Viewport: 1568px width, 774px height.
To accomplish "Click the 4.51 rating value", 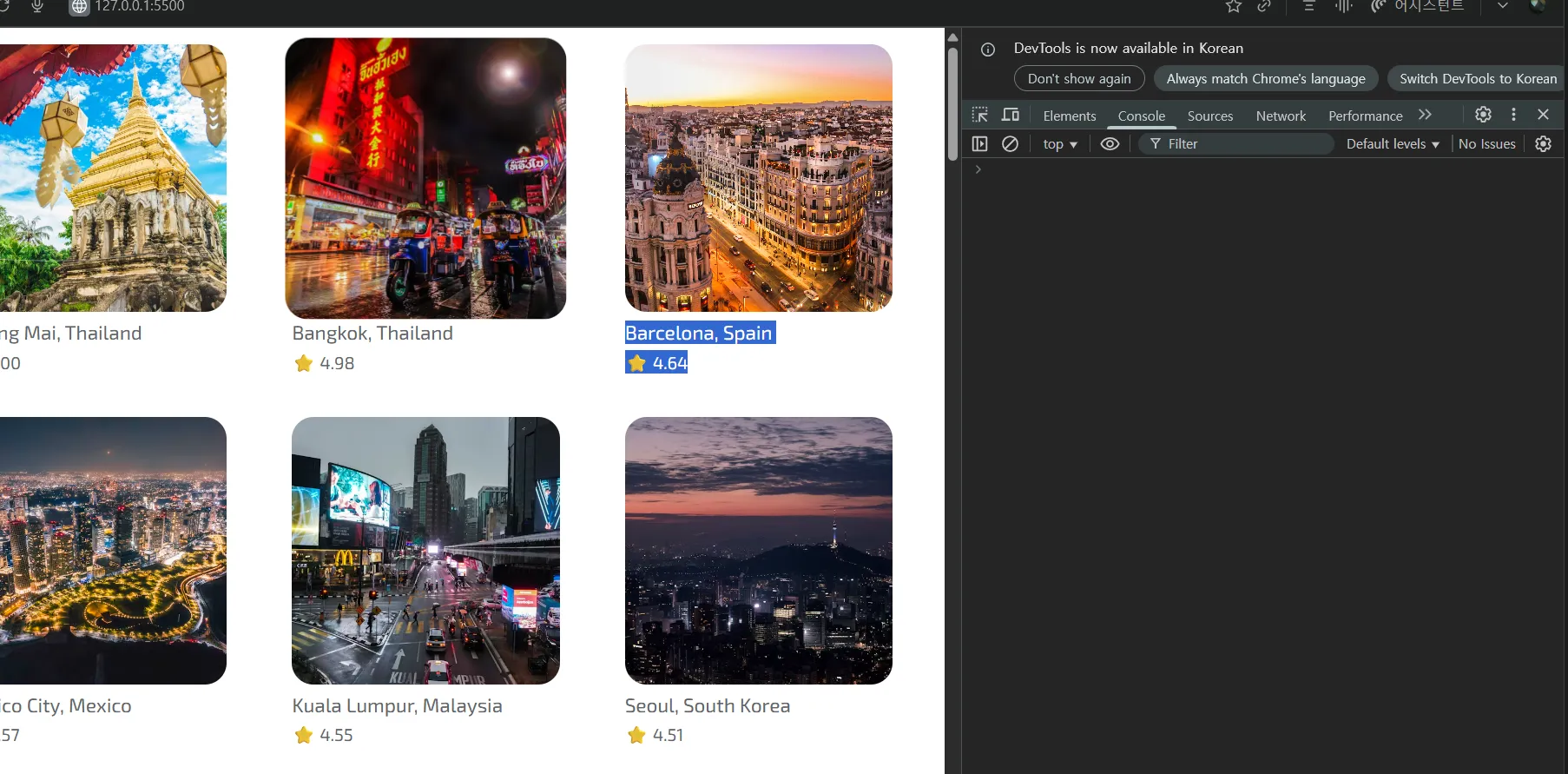I will tap(668, 735).
